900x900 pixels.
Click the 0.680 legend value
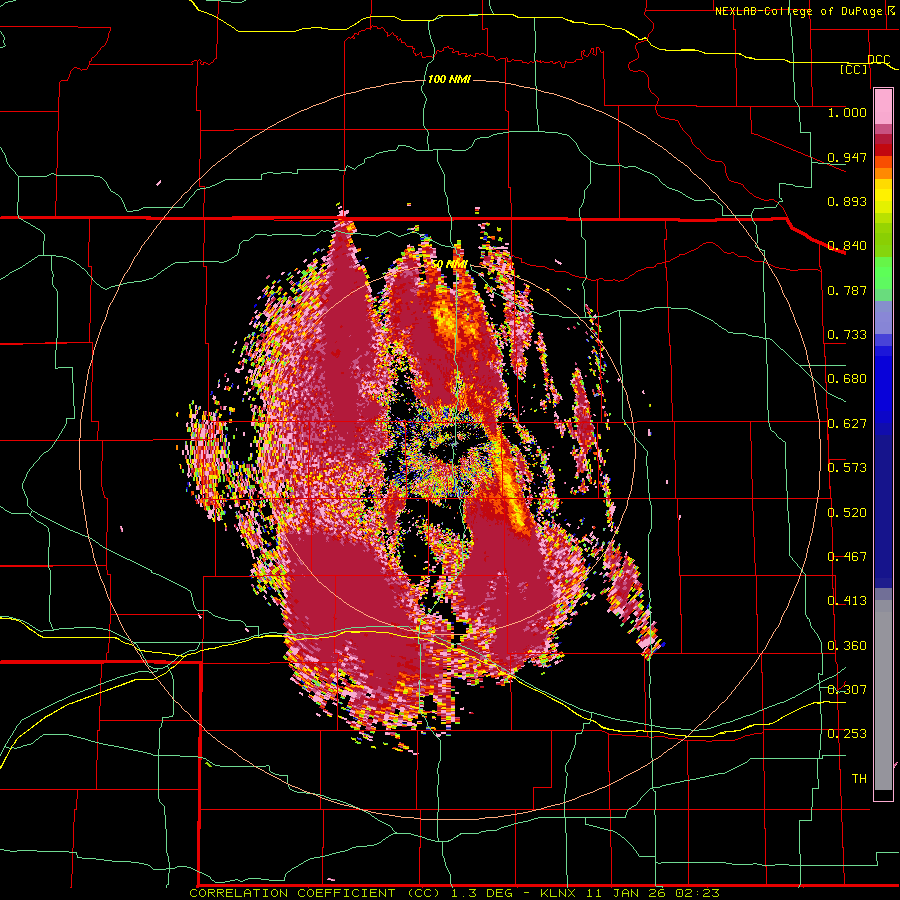click(x=847, y=379)
